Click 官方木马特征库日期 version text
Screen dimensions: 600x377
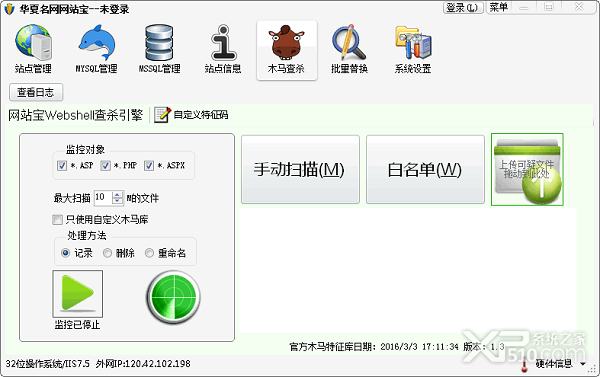tap(397, 347)
